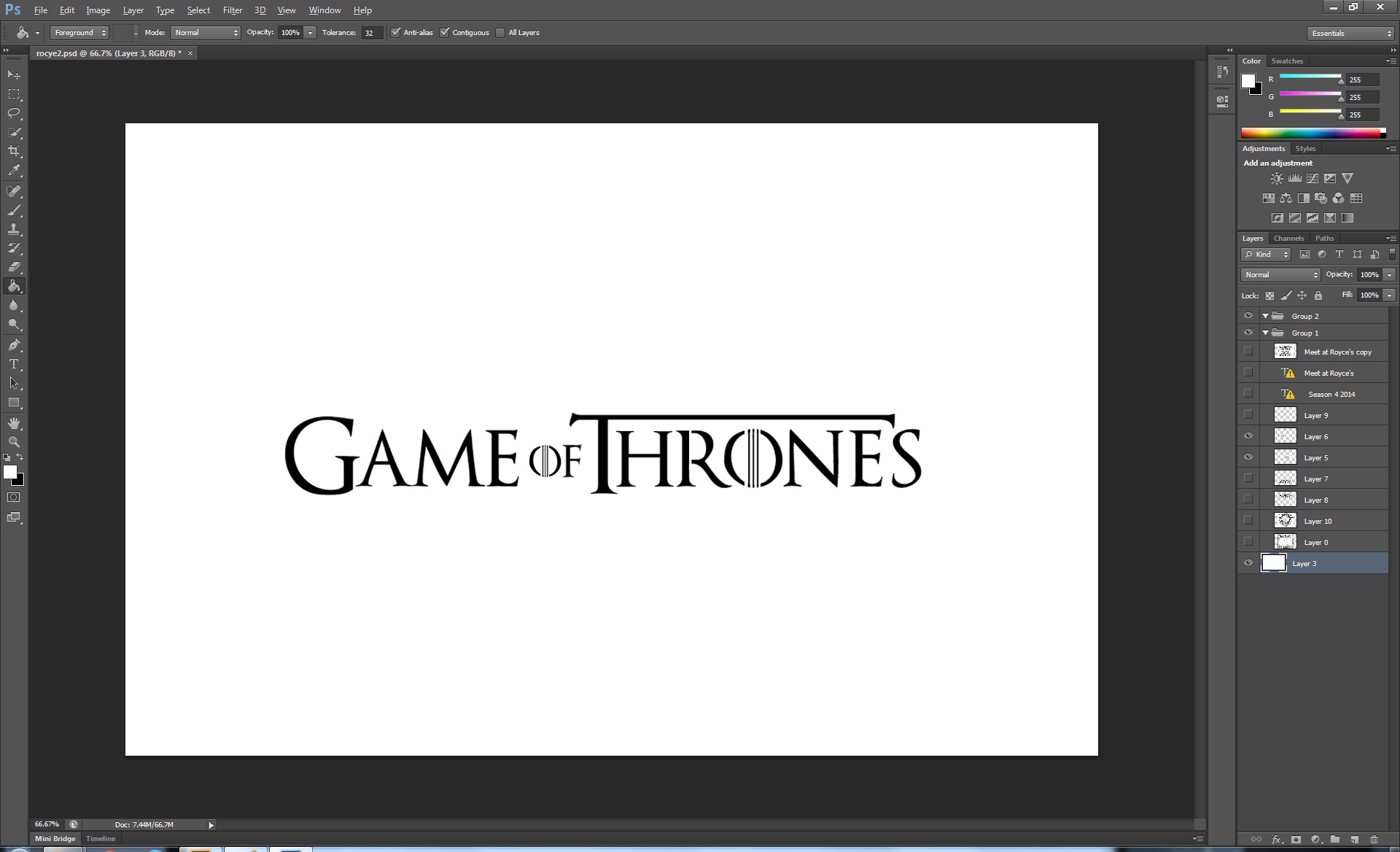Click the lock all layer icon
The width and height of the screenshot is (1400, 852).
point(1318,295)
